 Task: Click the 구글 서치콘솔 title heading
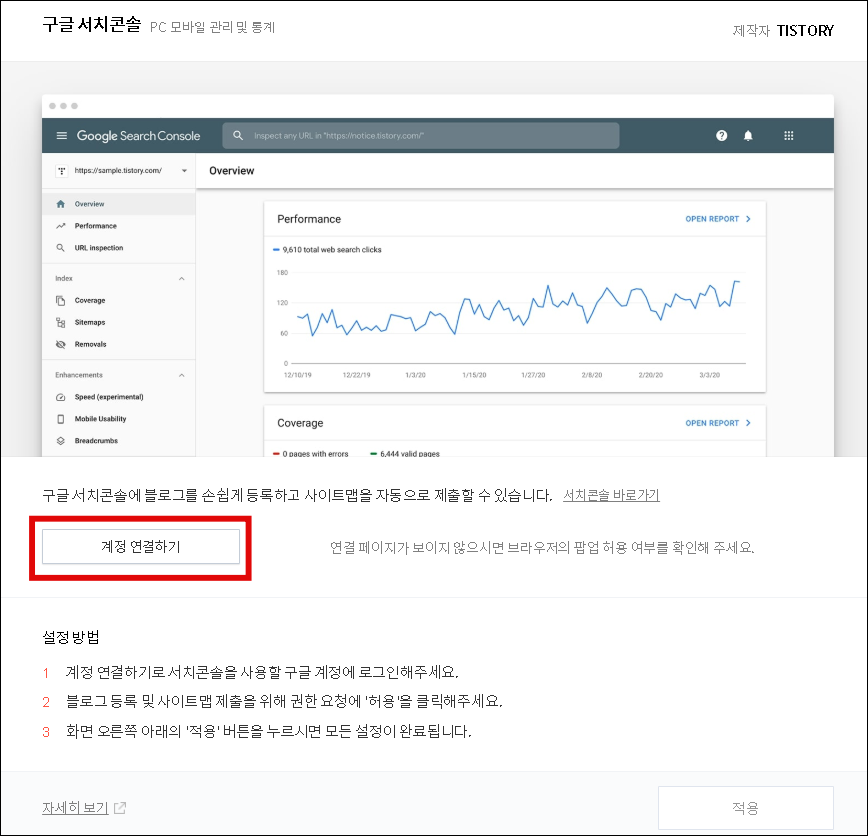91,24
